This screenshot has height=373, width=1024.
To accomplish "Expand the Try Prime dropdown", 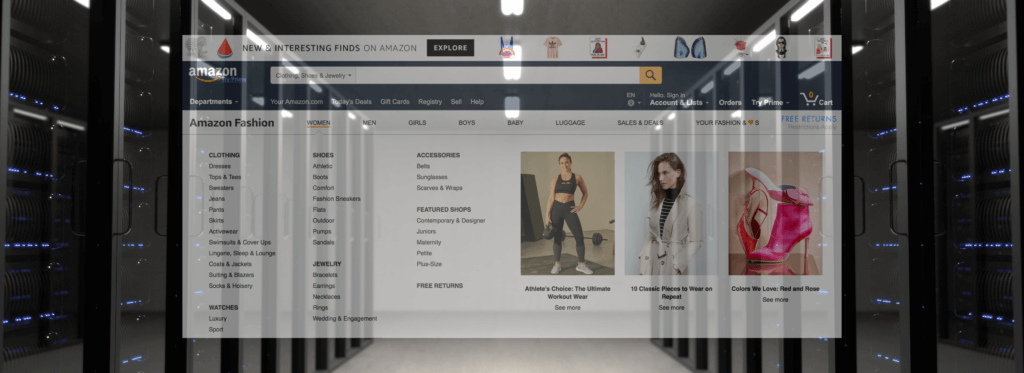I will pyautogui.click(x=770, y=103).
